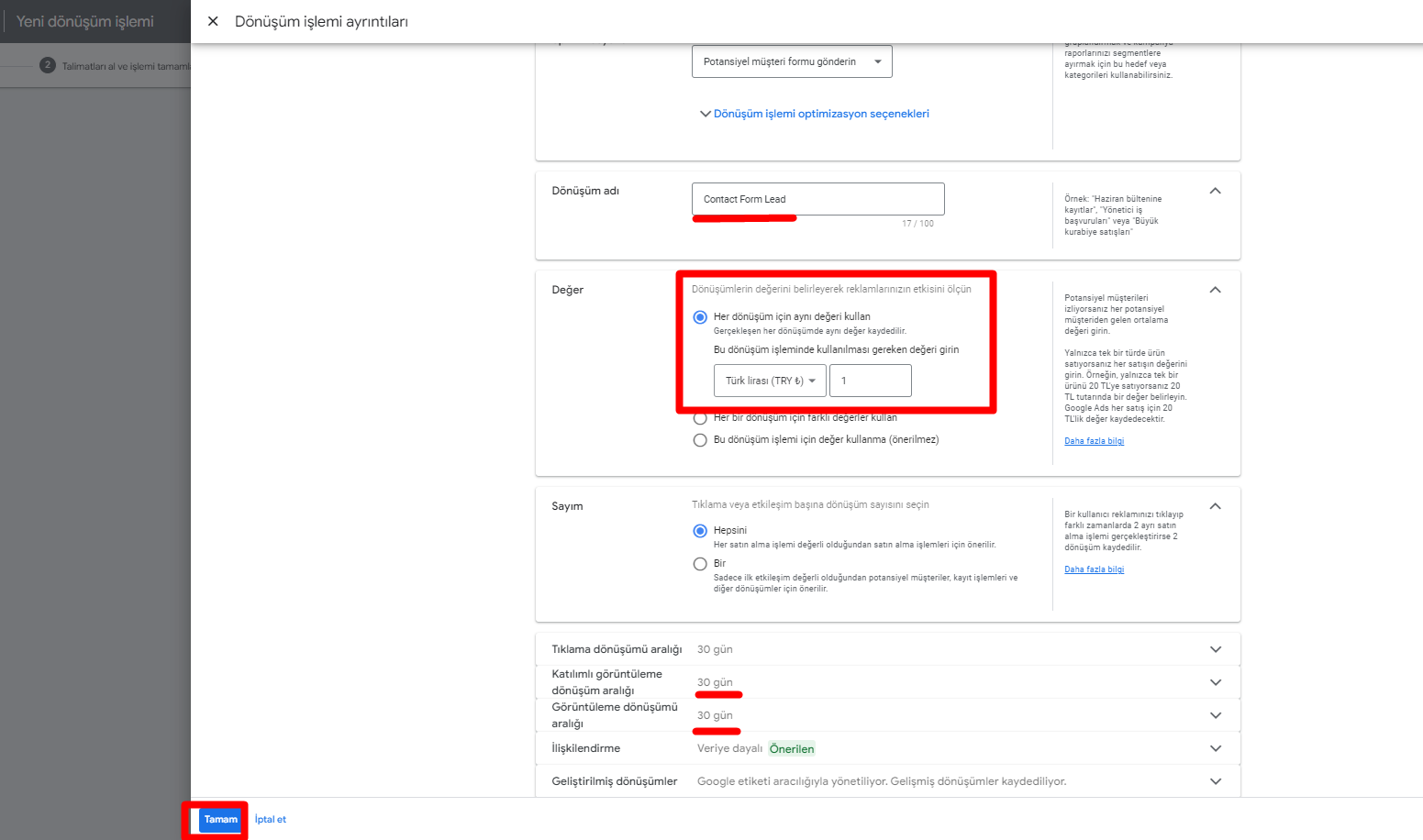
Task: Expand Geliştirilmiş dönüşümler row
Action: point(1215,781)
